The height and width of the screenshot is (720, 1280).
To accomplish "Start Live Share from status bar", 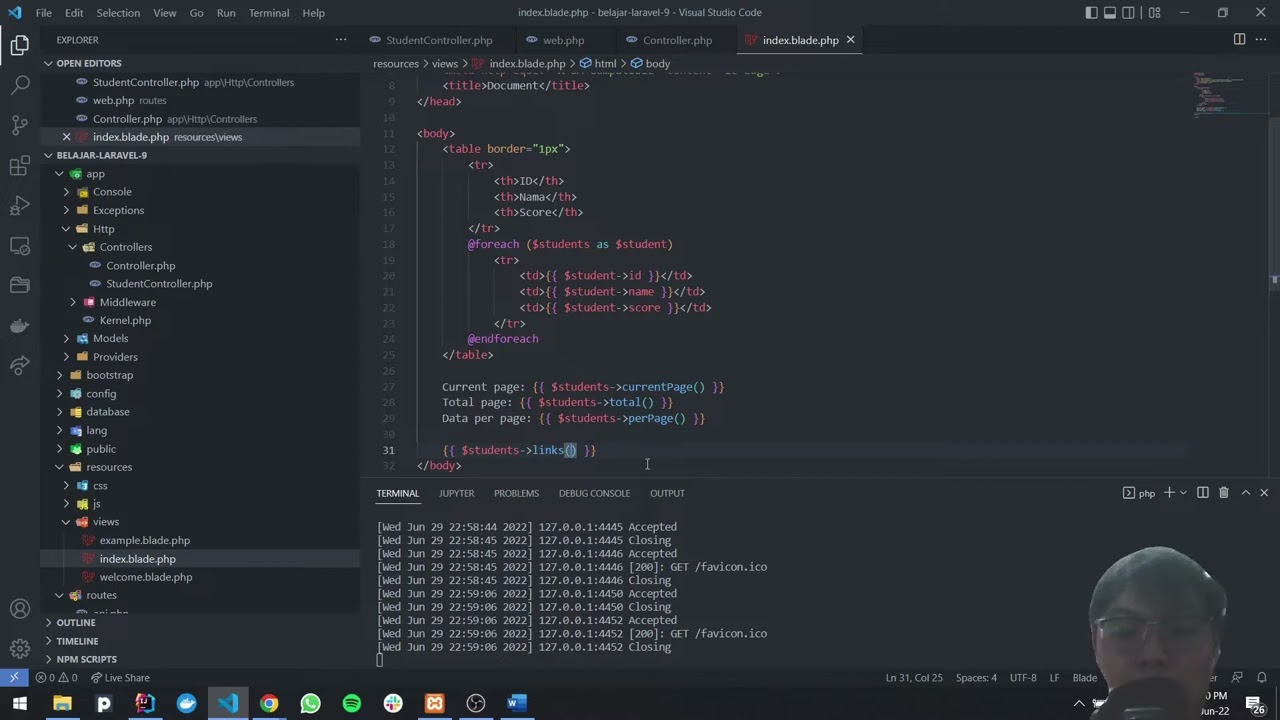I will [x=119, y=678].
